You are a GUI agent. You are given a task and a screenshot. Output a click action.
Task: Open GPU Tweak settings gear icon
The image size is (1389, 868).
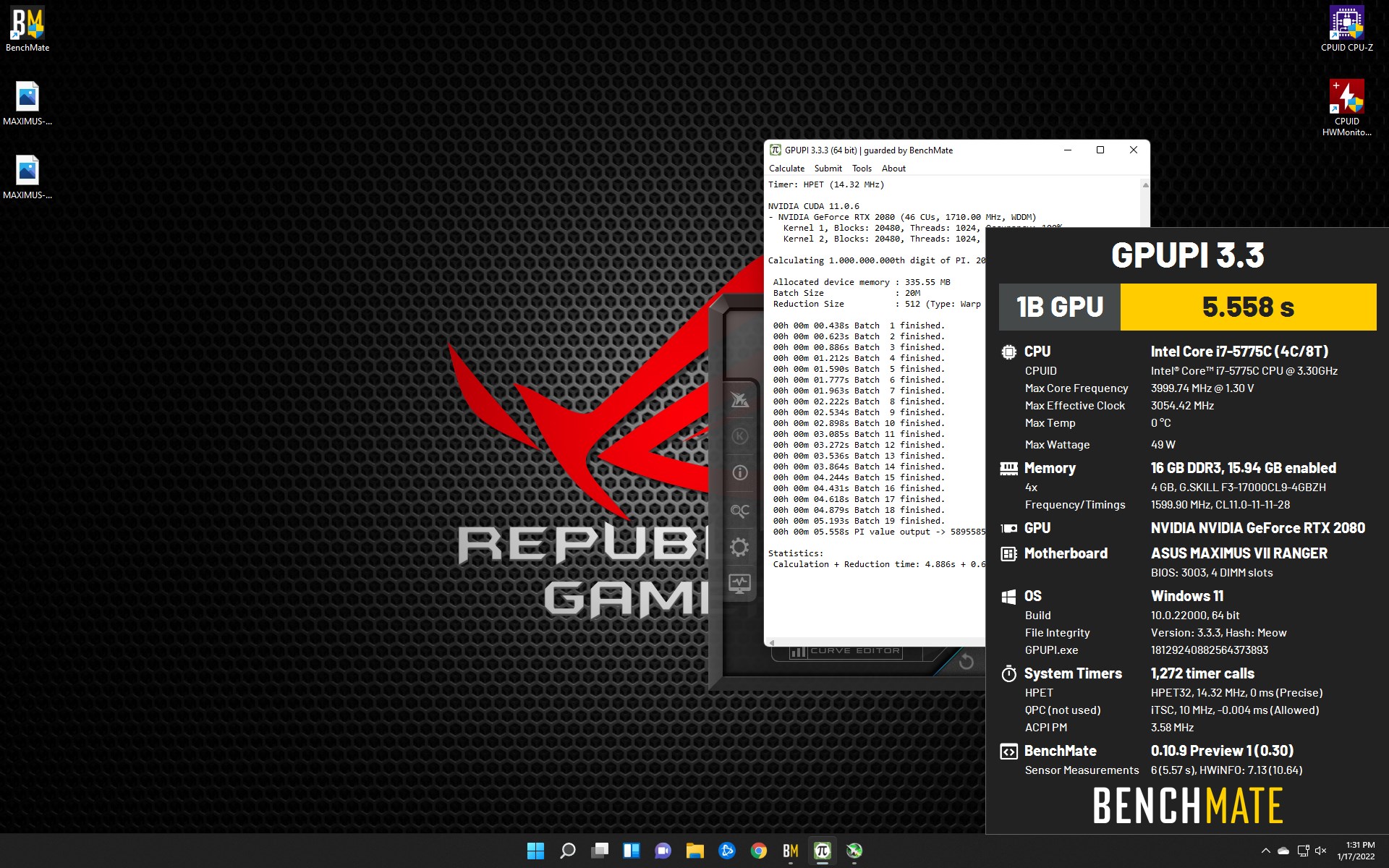(739, 547)
